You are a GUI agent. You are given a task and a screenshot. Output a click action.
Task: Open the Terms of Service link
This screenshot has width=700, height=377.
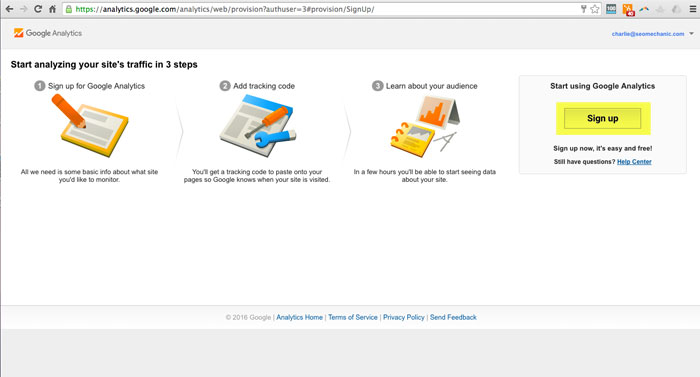[x=353, y=317]
